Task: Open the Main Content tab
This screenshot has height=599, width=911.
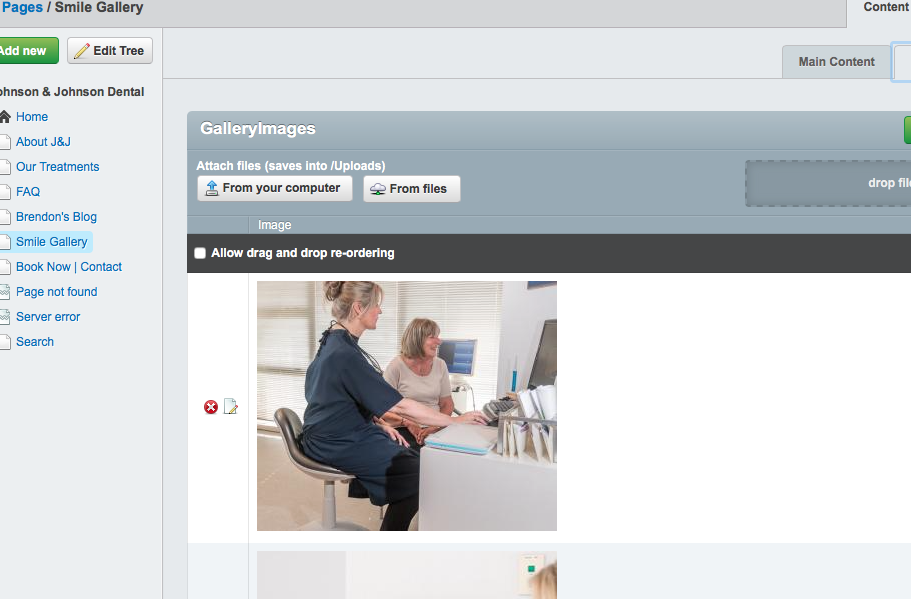Action: 836,62
